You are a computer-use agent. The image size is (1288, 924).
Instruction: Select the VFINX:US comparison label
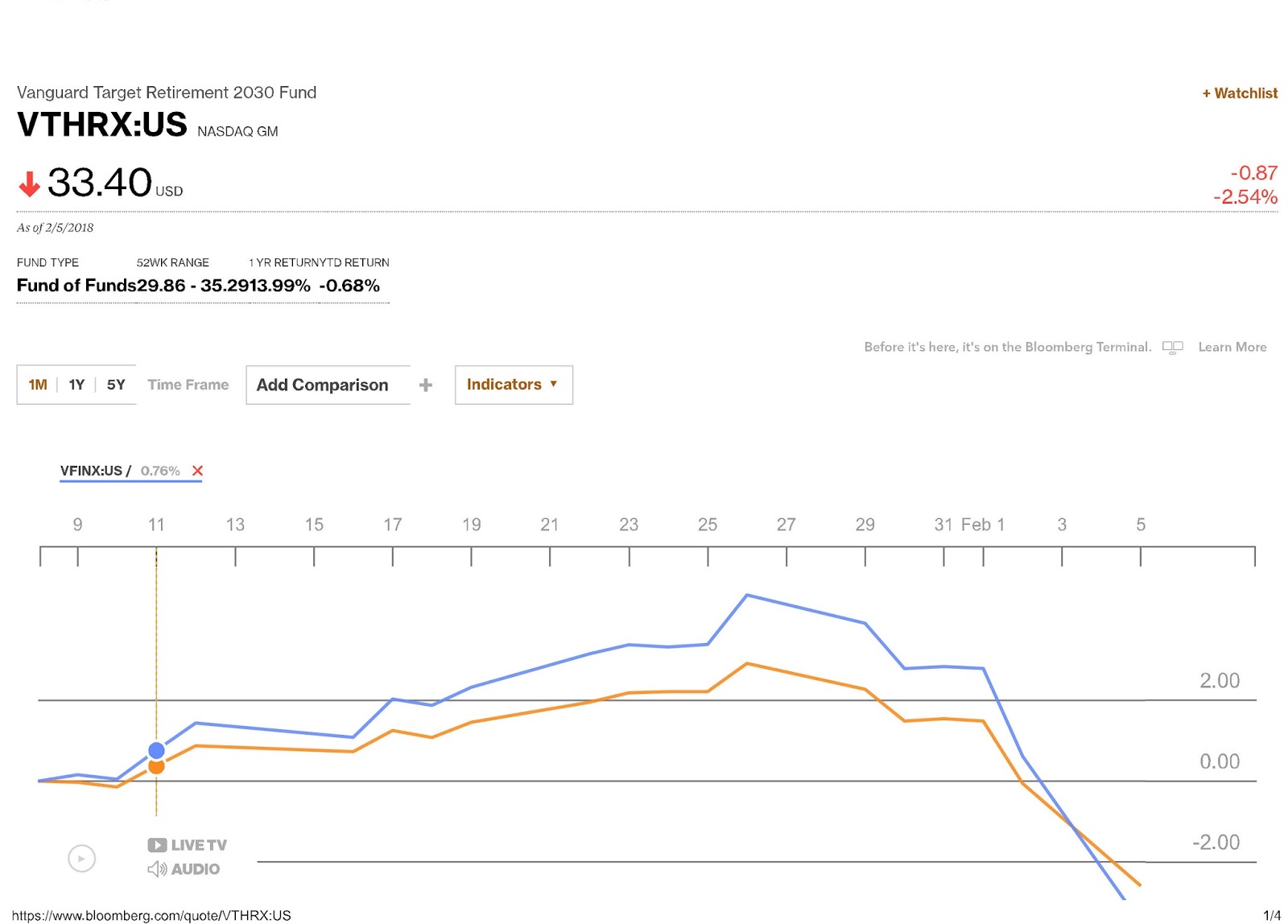coord(91,471)
